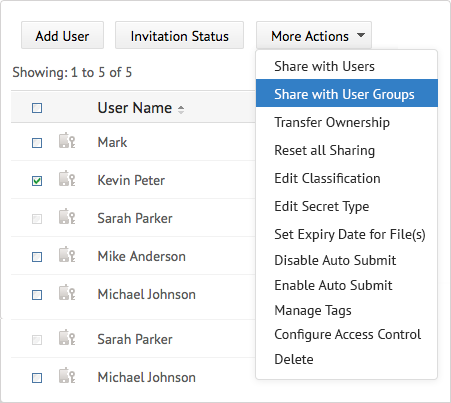Click the user key icon beside Kevin Peter
Screen dimensions: 451x403
point(67,178)
